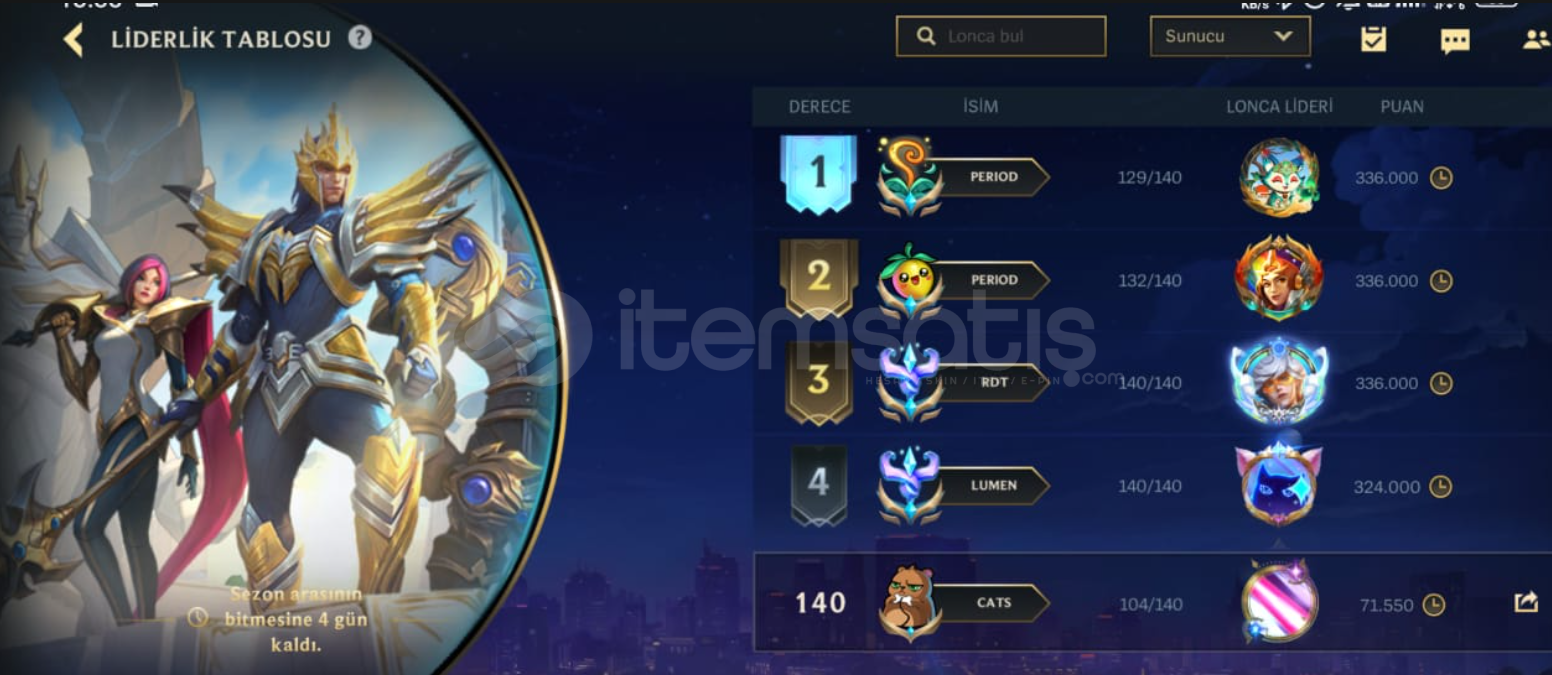
Task: Click the CATS guild bear emblem
Action: pos(909,603)
